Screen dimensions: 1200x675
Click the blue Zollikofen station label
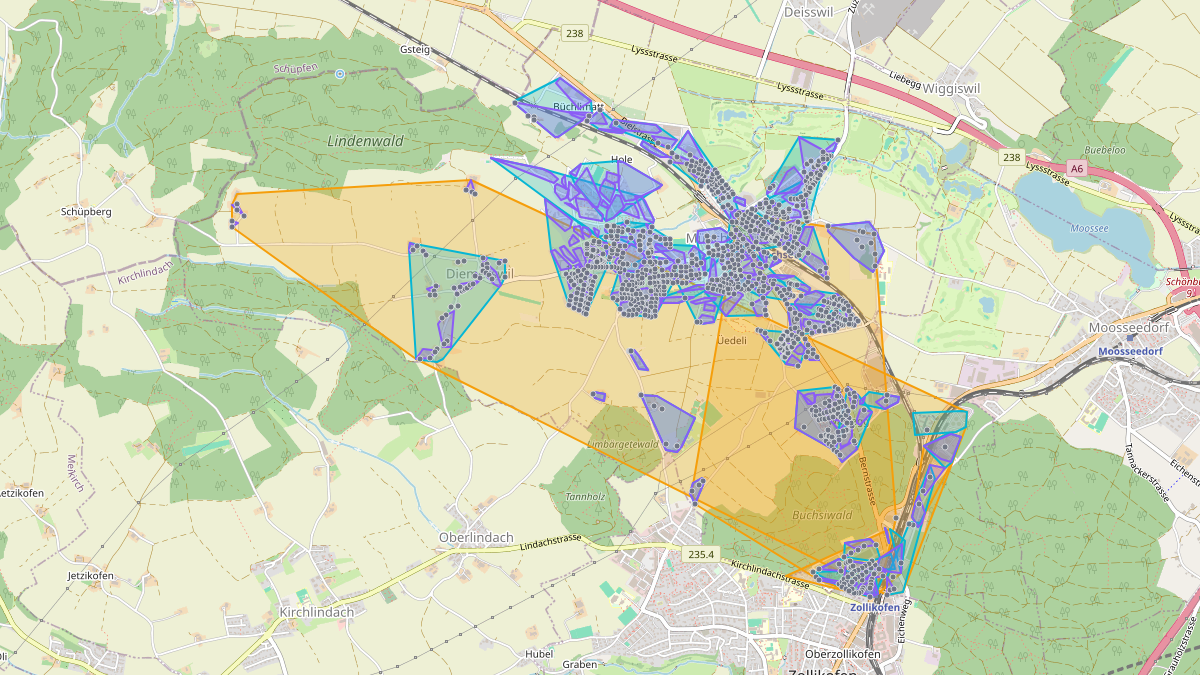point(875,607)
